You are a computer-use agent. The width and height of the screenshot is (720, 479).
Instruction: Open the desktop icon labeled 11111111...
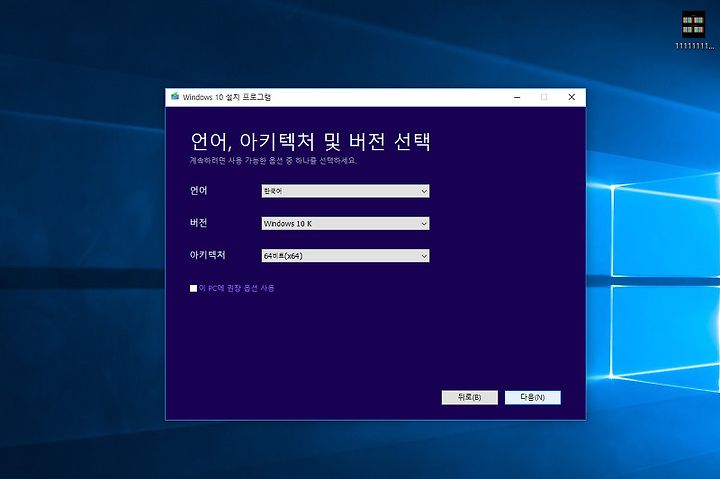click(693, 29)
